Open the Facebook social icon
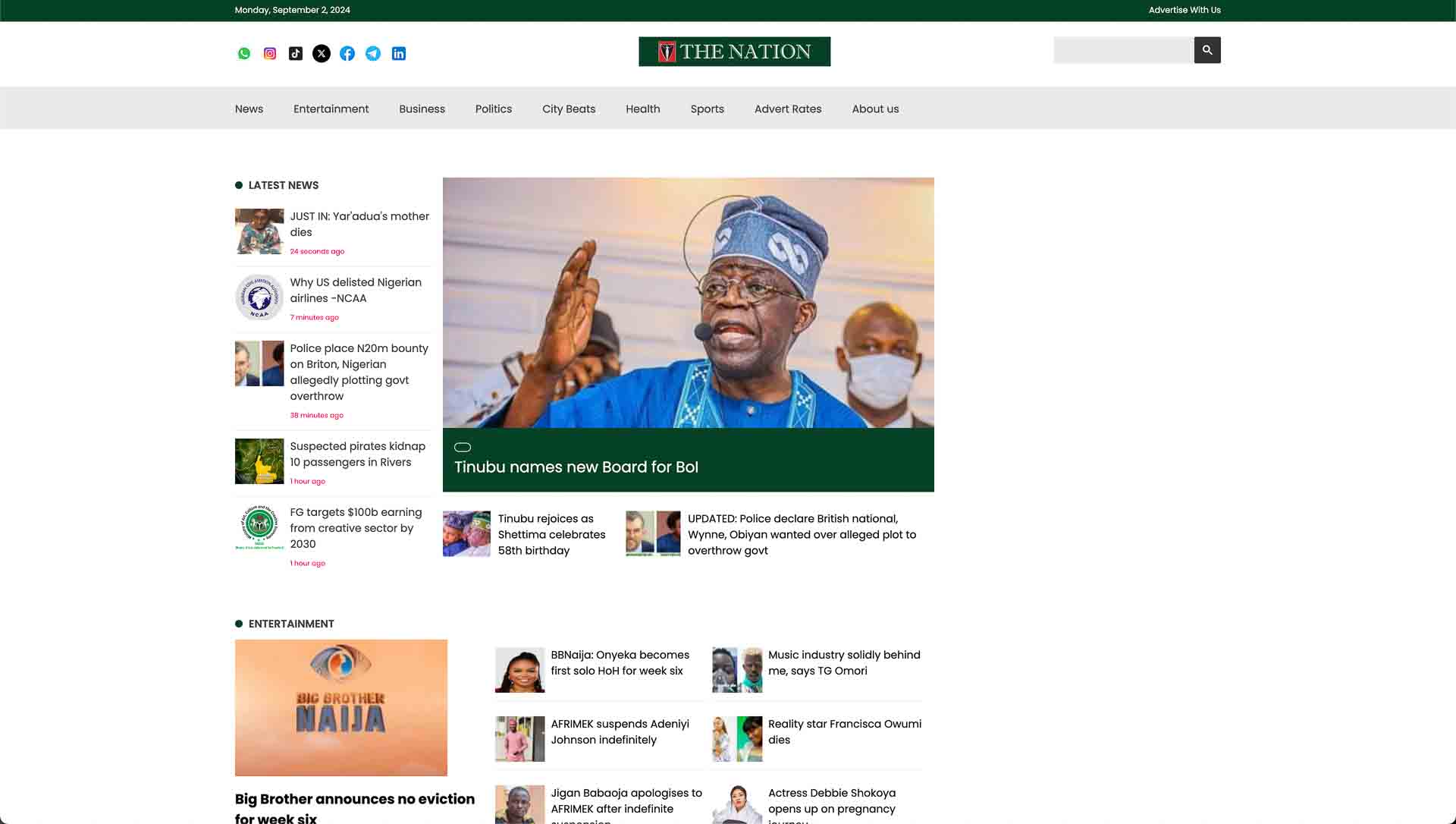1456x824 pixels. pyautogui.click(x=347, y=53)
